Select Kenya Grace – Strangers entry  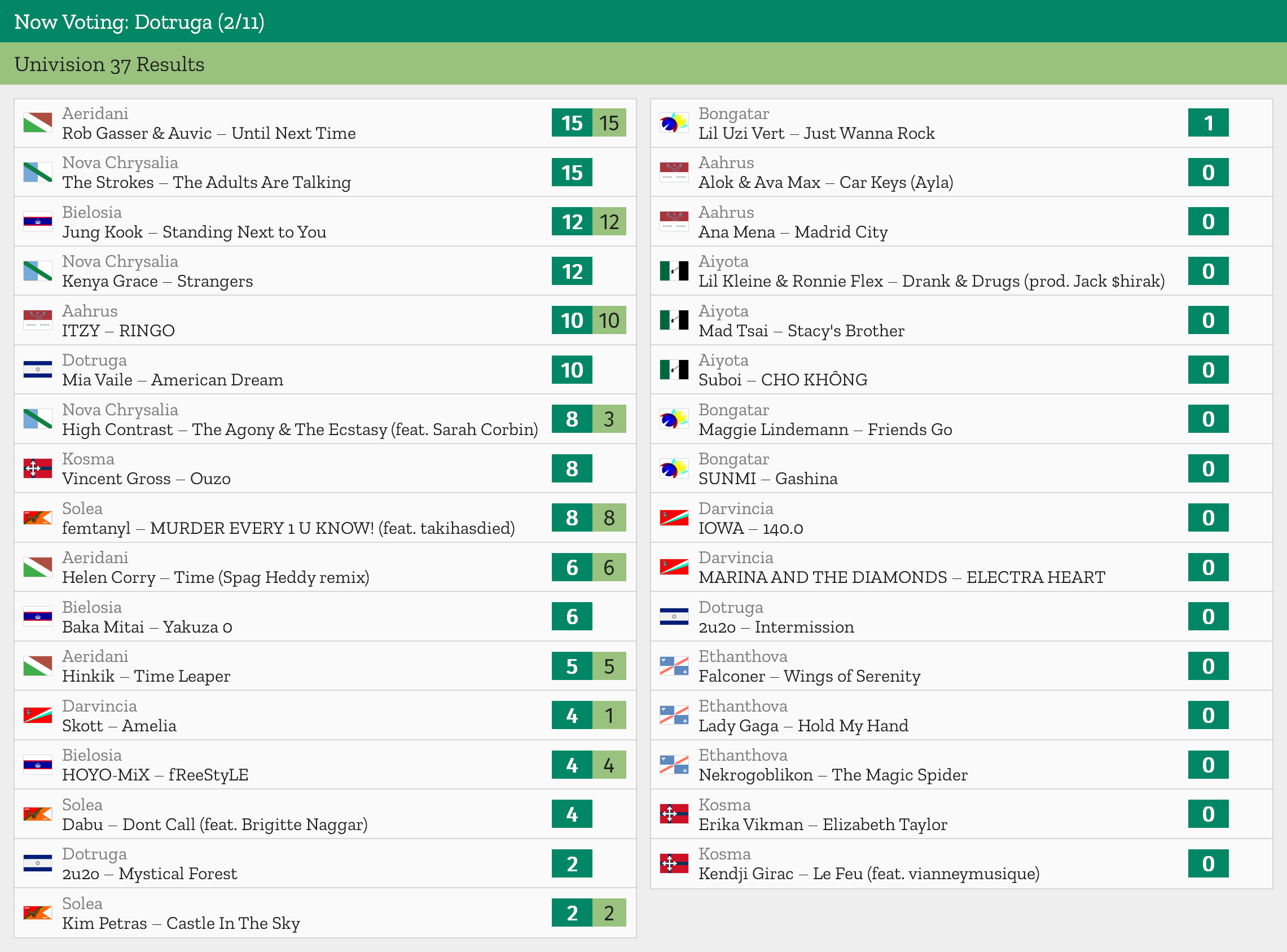tap(325, 271)
